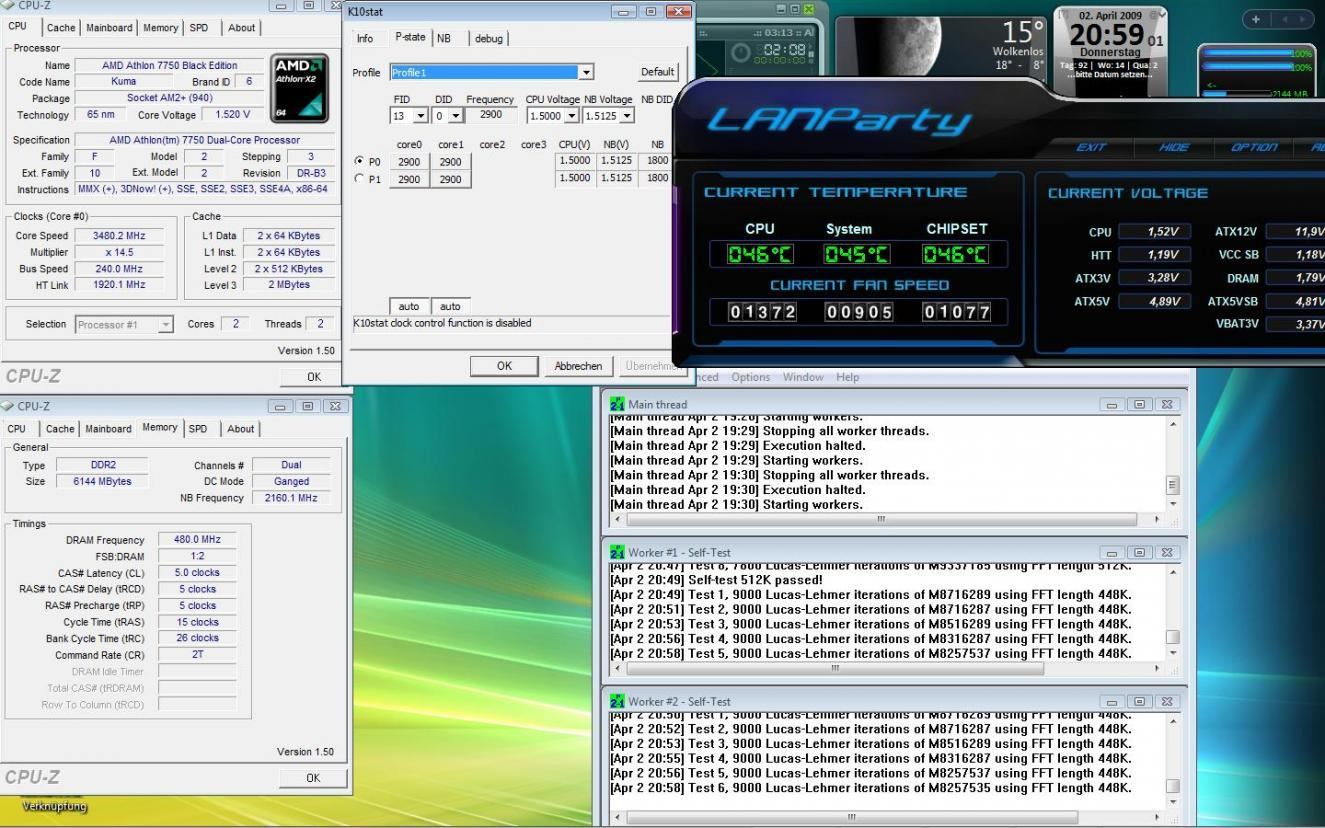Click the CPU-Z icon in the Memory window title bar
This screenshot has width=1325, height=828.
pos(9,406)
